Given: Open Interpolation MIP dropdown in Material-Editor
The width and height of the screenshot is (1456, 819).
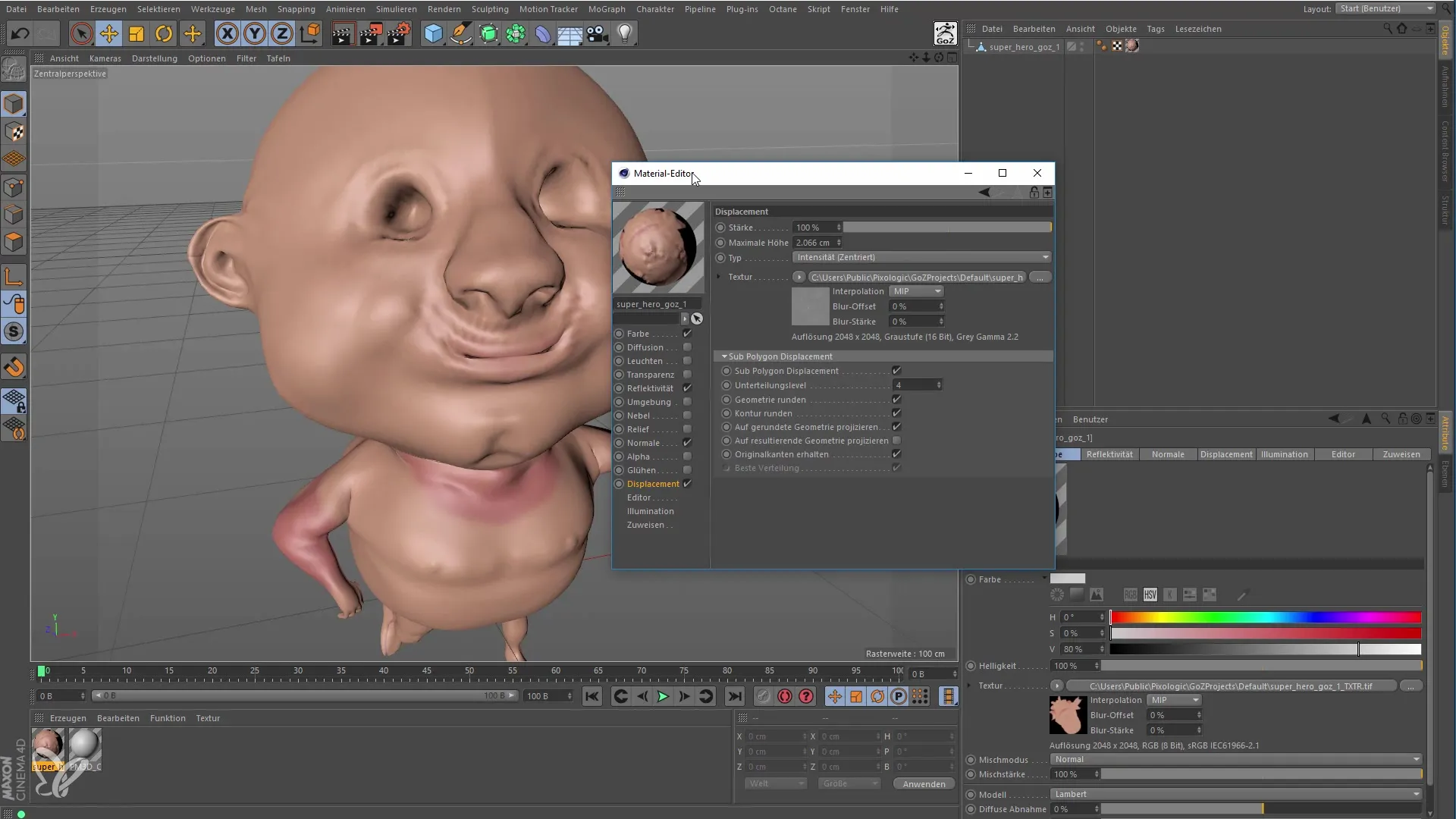Looking at the screenshot, I should [916, 291].
